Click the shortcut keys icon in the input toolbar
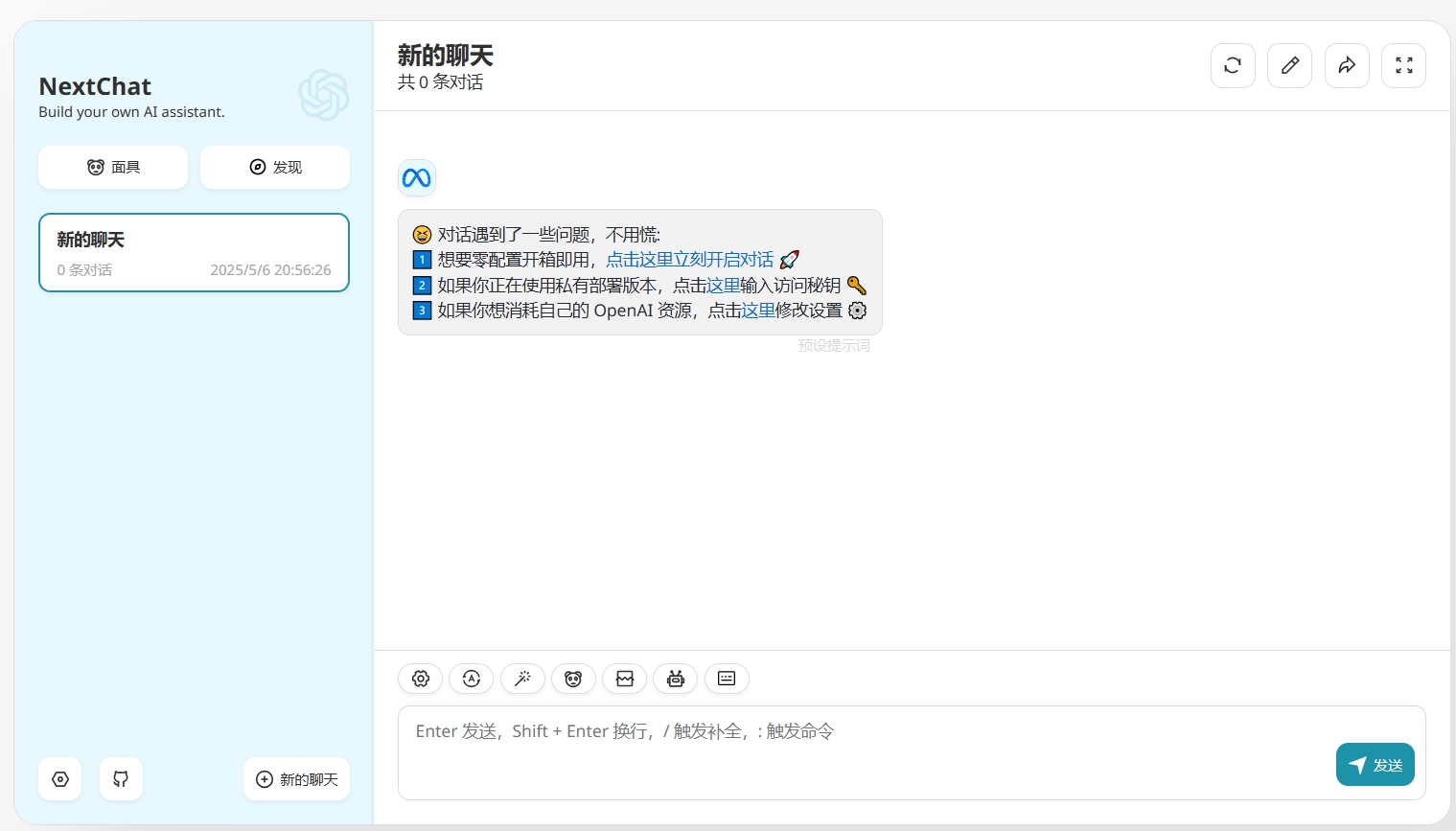The image size is (1456, 831). pyautogui.click(x=726, y=679)
